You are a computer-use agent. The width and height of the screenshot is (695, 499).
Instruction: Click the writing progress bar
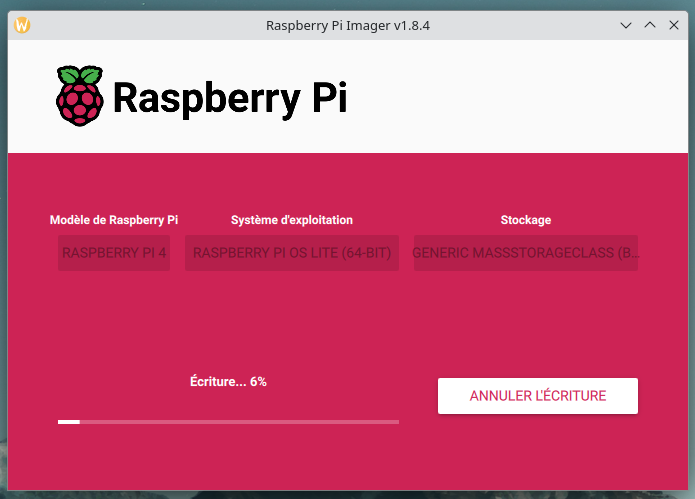[x=228, y=422]
